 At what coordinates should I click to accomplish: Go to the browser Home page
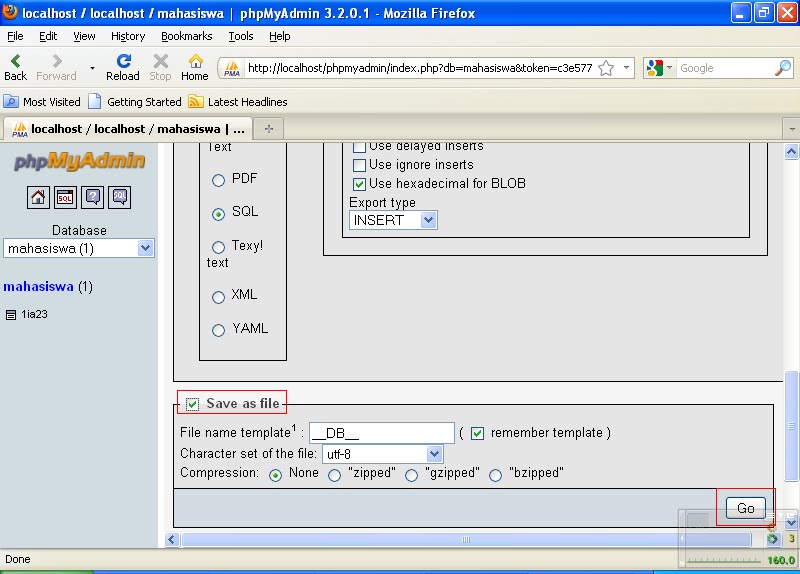tap(195, 67)
